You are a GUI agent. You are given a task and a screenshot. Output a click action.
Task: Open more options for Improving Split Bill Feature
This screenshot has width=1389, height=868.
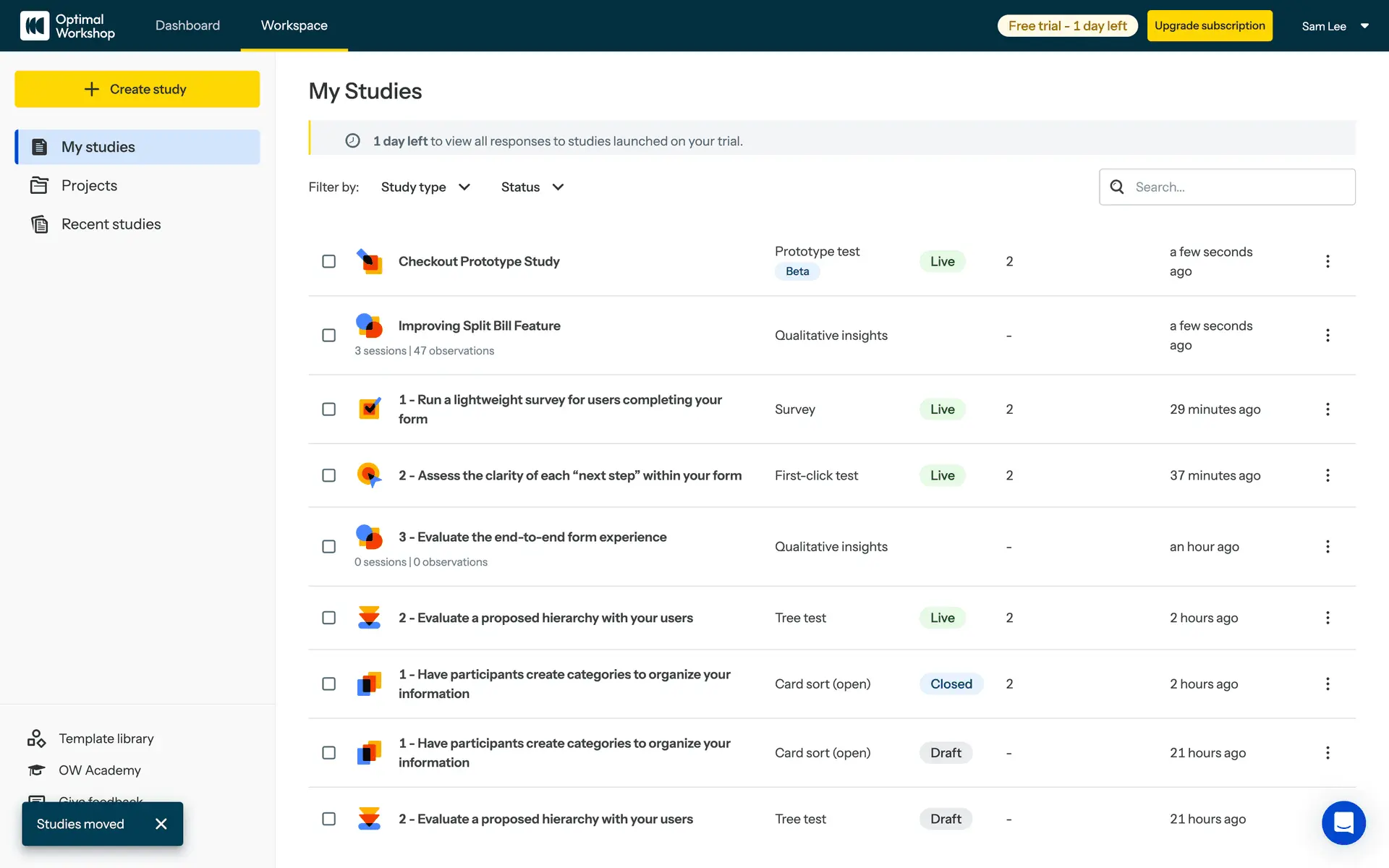point(1328,335)
